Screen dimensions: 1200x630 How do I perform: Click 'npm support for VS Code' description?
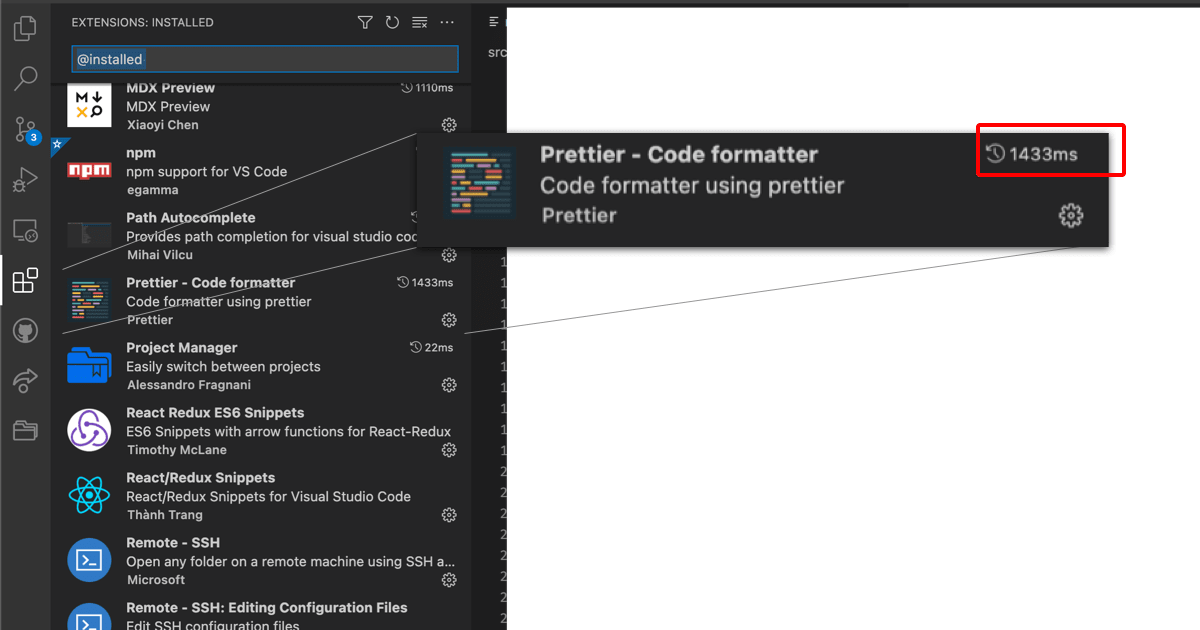point(207,172)
